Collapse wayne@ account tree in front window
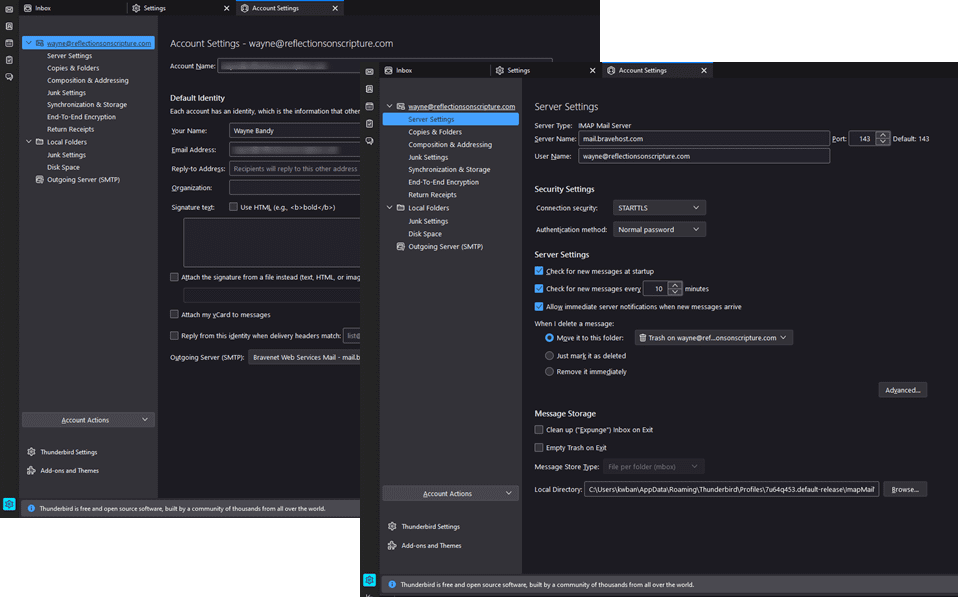 pos(389,106)
